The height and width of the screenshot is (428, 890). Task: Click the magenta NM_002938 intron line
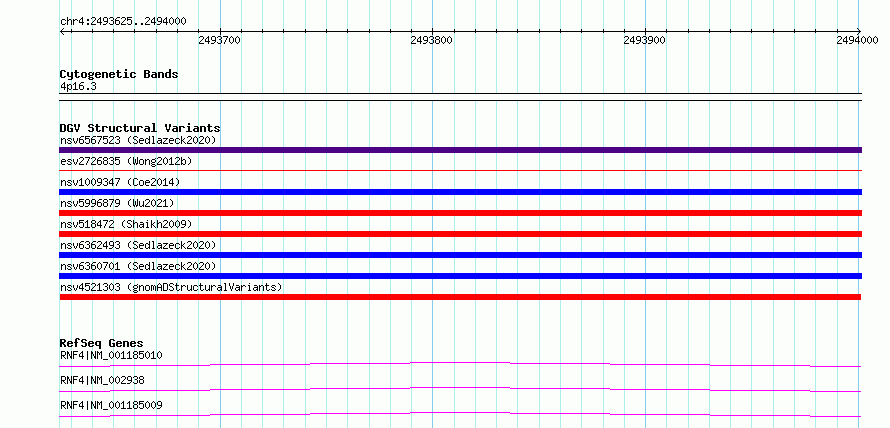click(x=460, y=389)
